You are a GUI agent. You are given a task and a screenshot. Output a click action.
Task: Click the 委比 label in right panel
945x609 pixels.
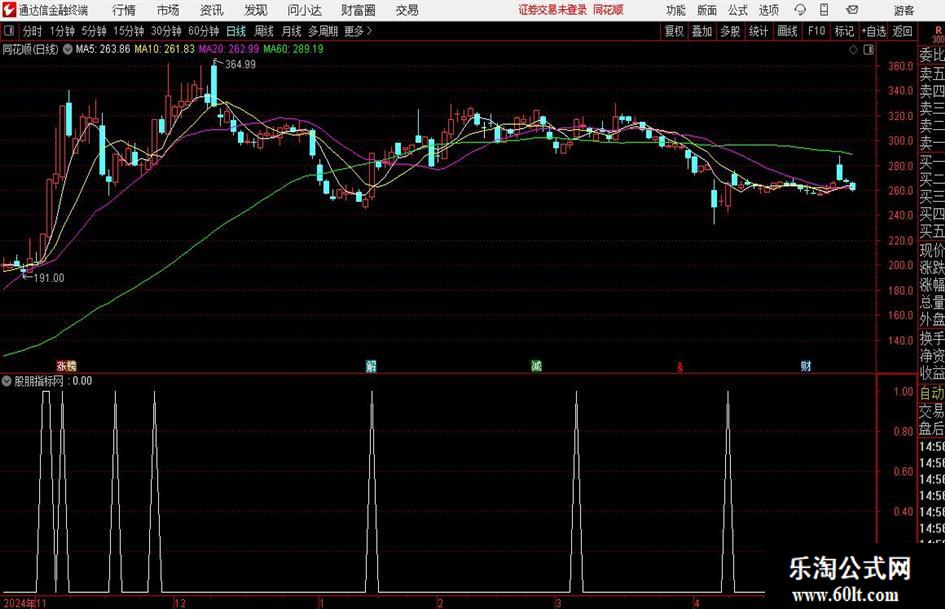pos(932,55)
